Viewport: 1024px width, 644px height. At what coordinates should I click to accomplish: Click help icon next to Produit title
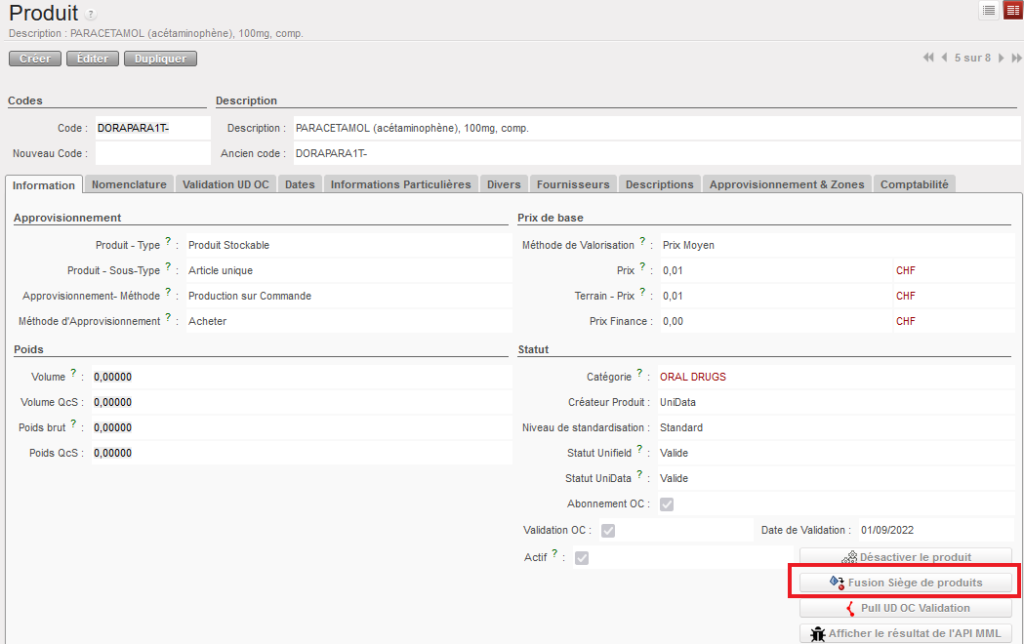point(91,15)
